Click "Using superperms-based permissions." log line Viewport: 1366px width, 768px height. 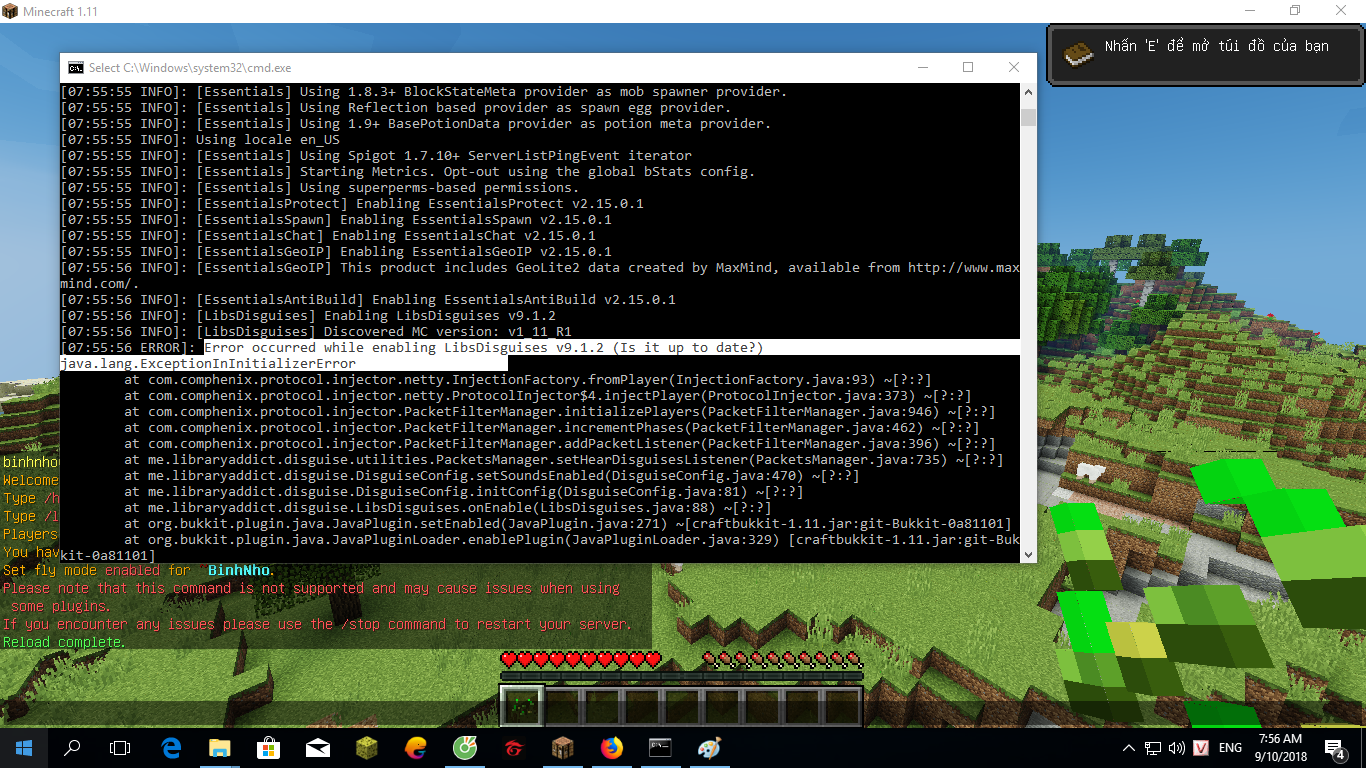(320, 188)
